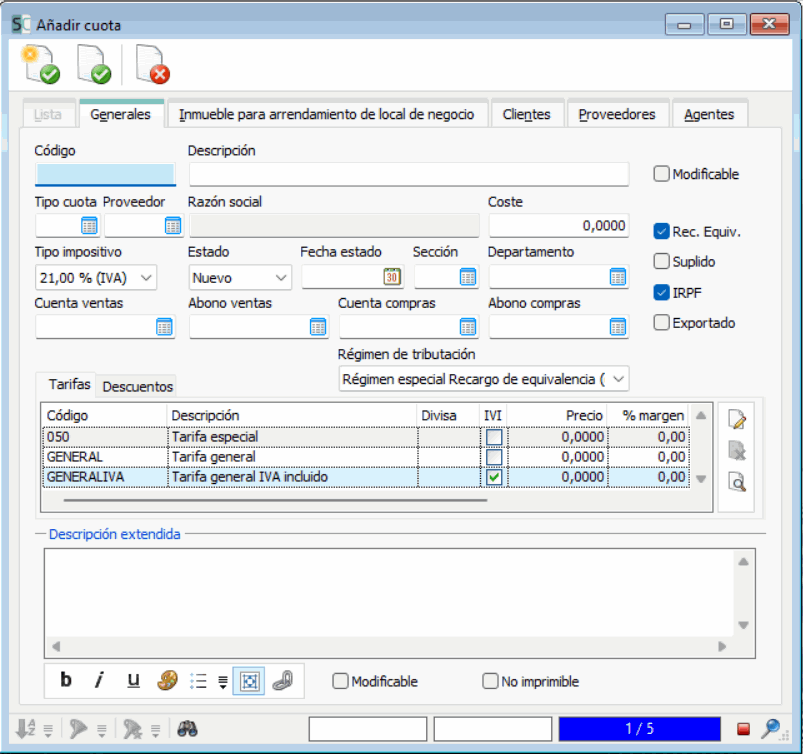This screenshot has width=803, height=754.
Task: Expand the Tipo impositivo dropdown
Action: (146, 278)
